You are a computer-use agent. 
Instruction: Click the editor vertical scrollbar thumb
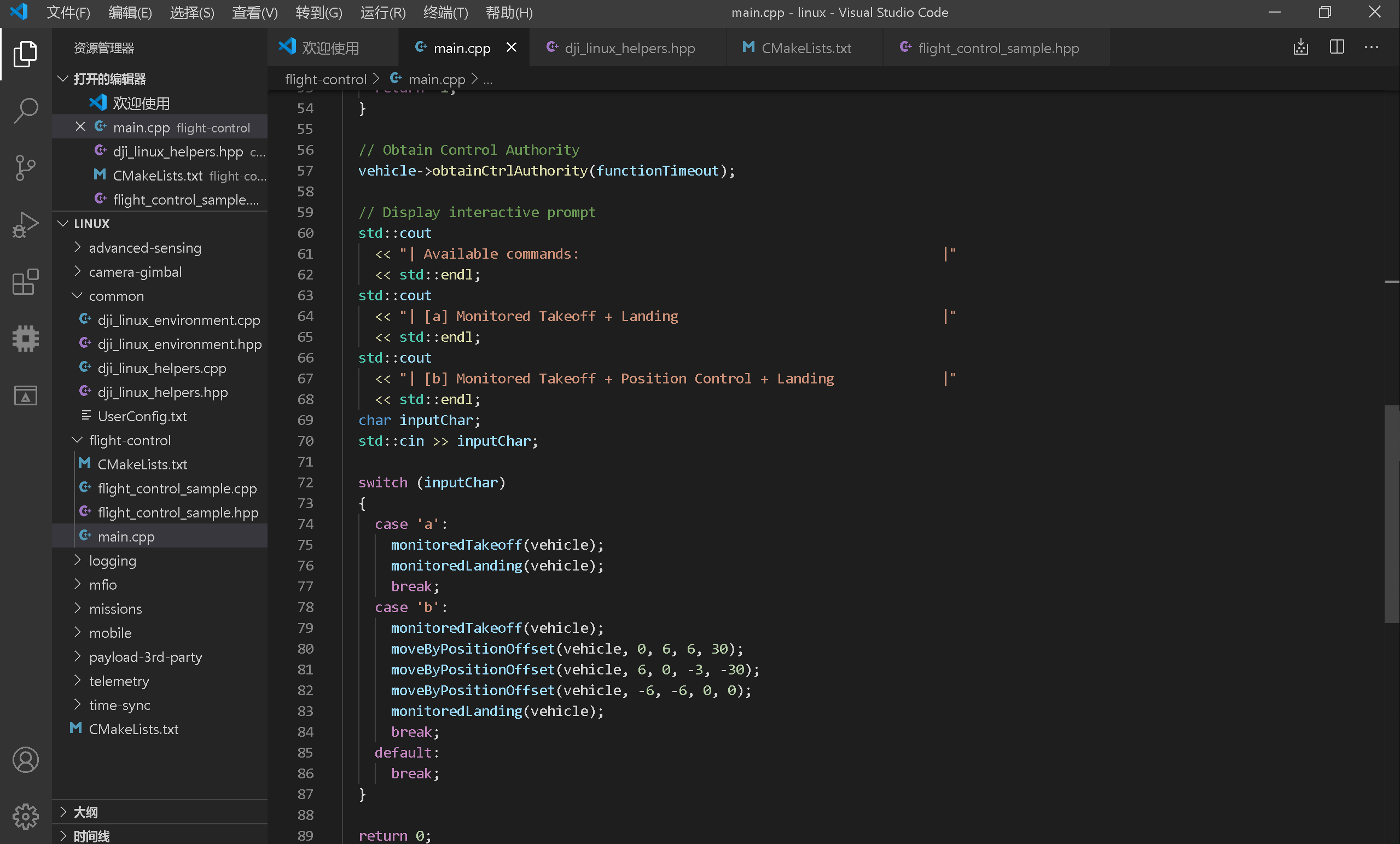1391,514
